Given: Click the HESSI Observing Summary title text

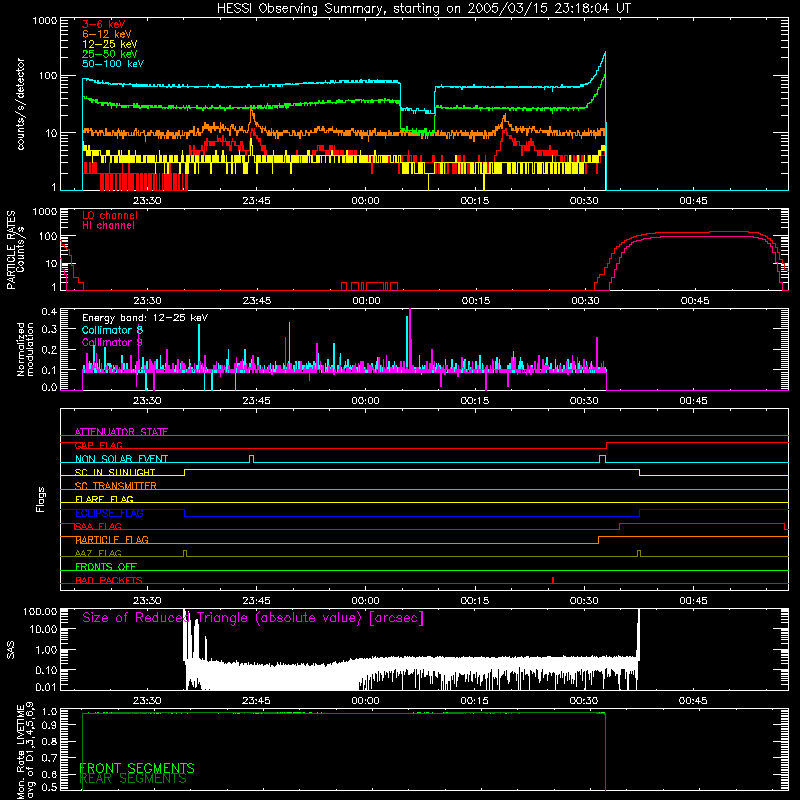Looking at the screenshot, I should (x=423, y=9).
